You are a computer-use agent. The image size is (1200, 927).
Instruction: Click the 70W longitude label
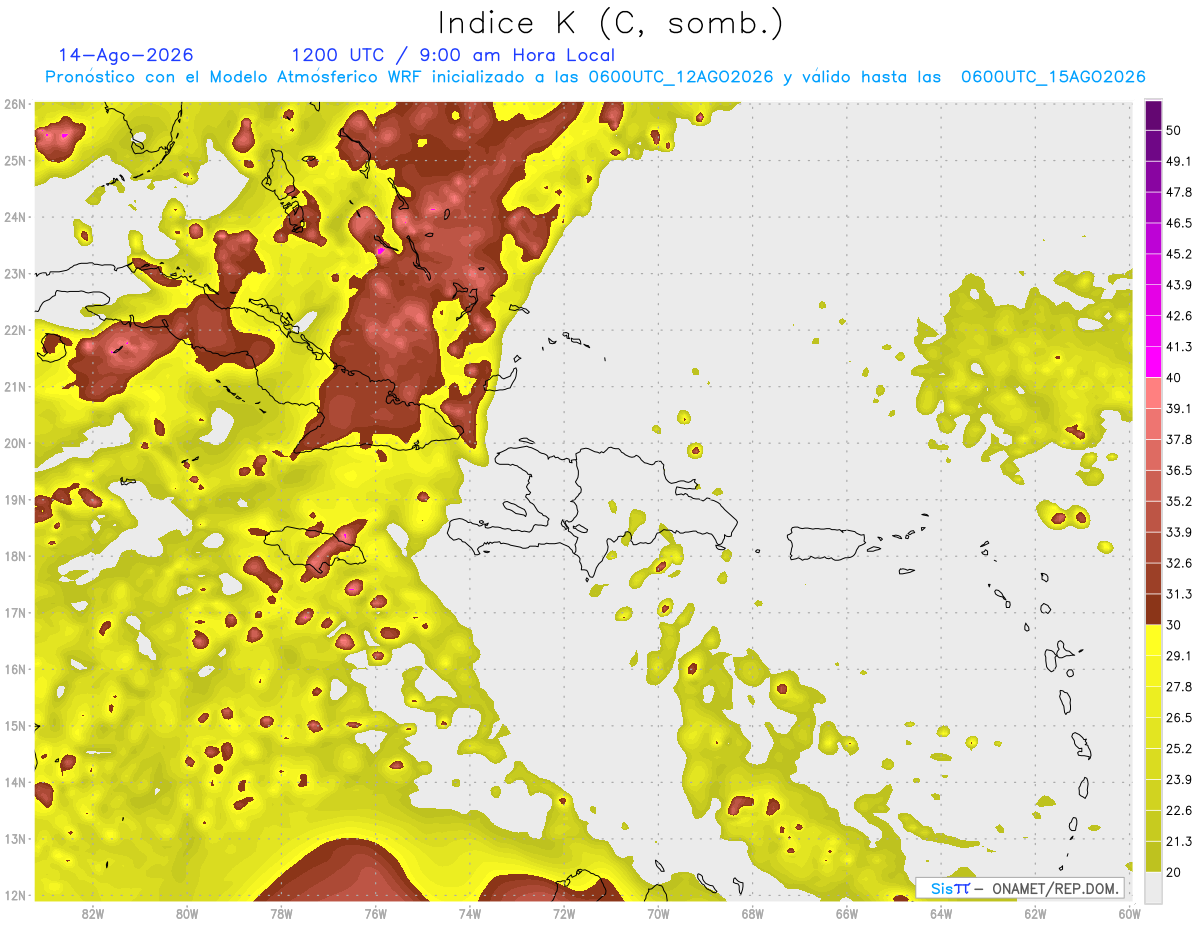click(658, 913)
